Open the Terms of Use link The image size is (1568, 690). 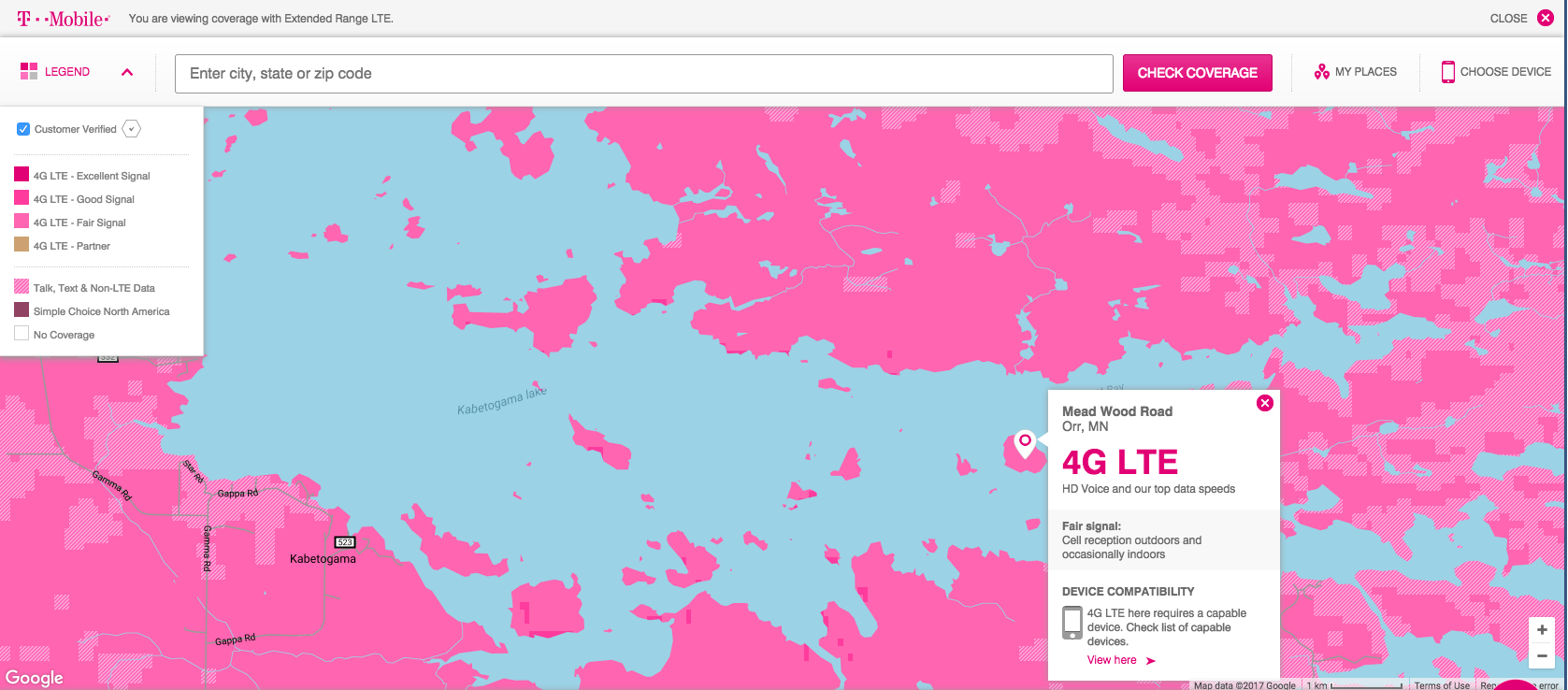pos(1442,685)
